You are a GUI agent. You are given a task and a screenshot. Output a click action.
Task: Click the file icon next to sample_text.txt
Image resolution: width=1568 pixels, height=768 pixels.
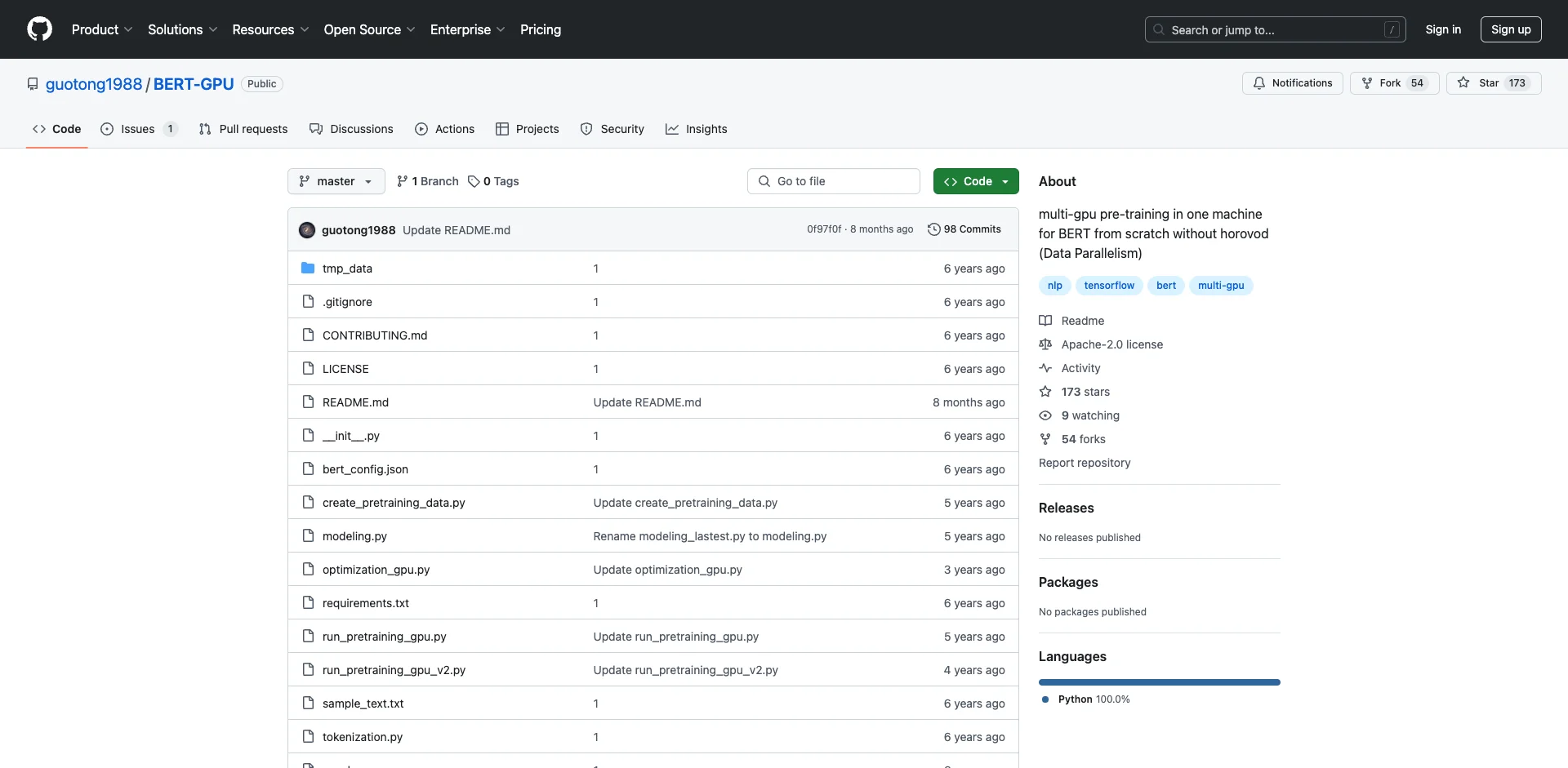308,703
